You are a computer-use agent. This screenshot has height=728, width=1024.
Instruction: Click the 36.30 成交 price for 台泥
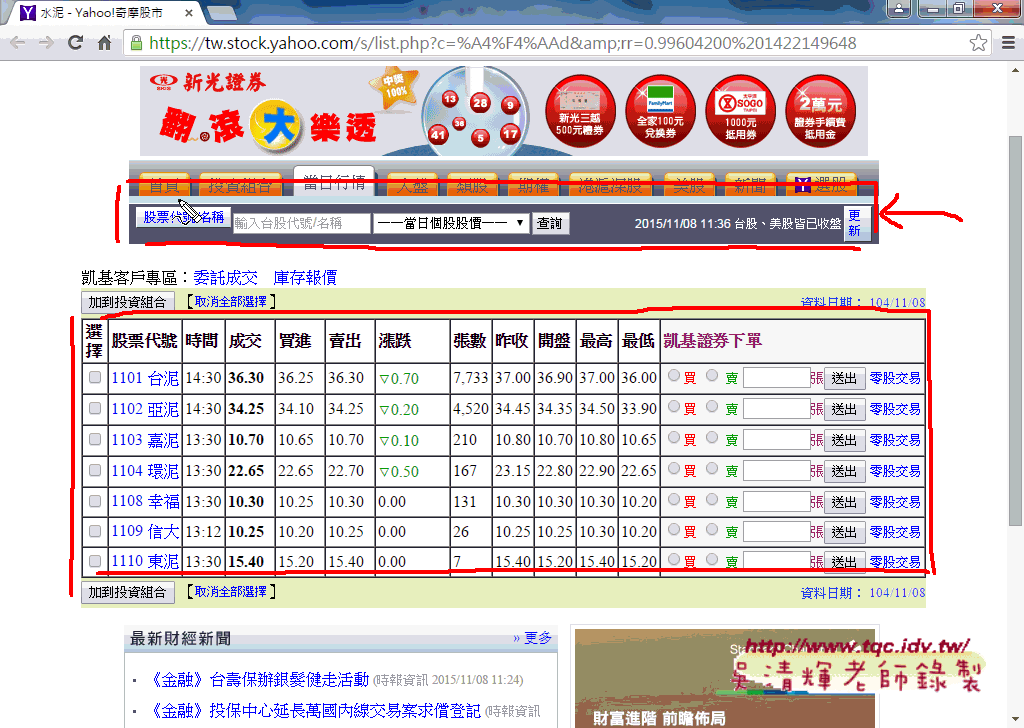(246, 378)
